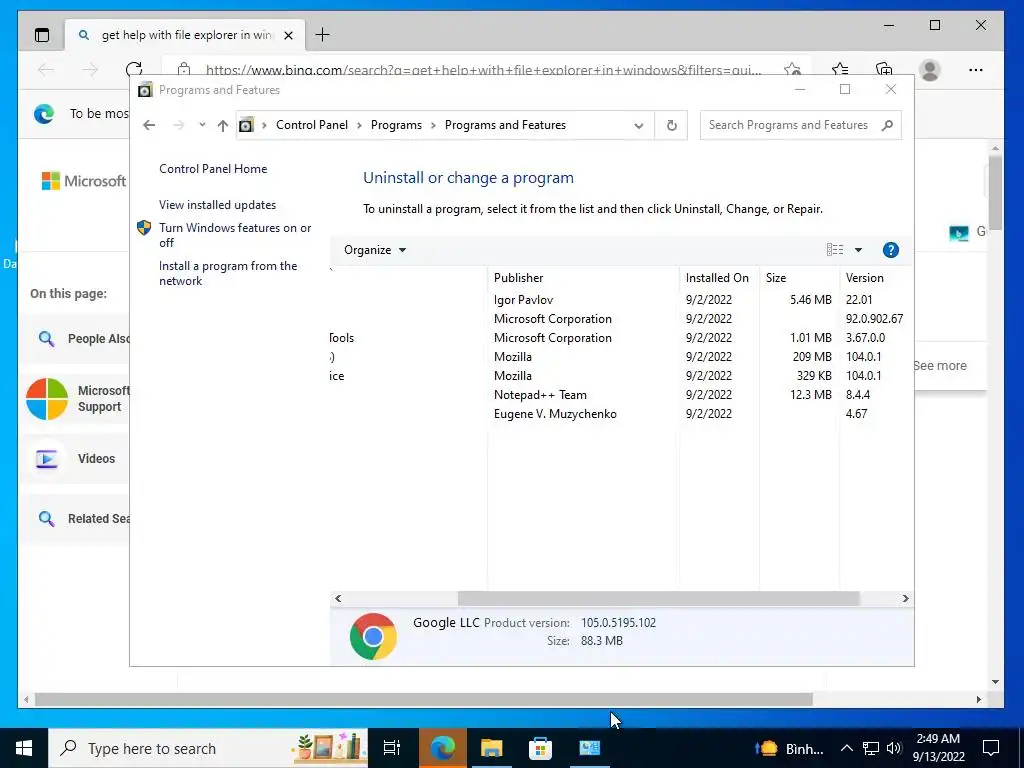
Task: Click the Google Chrome icon in details pane
Action: click(373, 636)
